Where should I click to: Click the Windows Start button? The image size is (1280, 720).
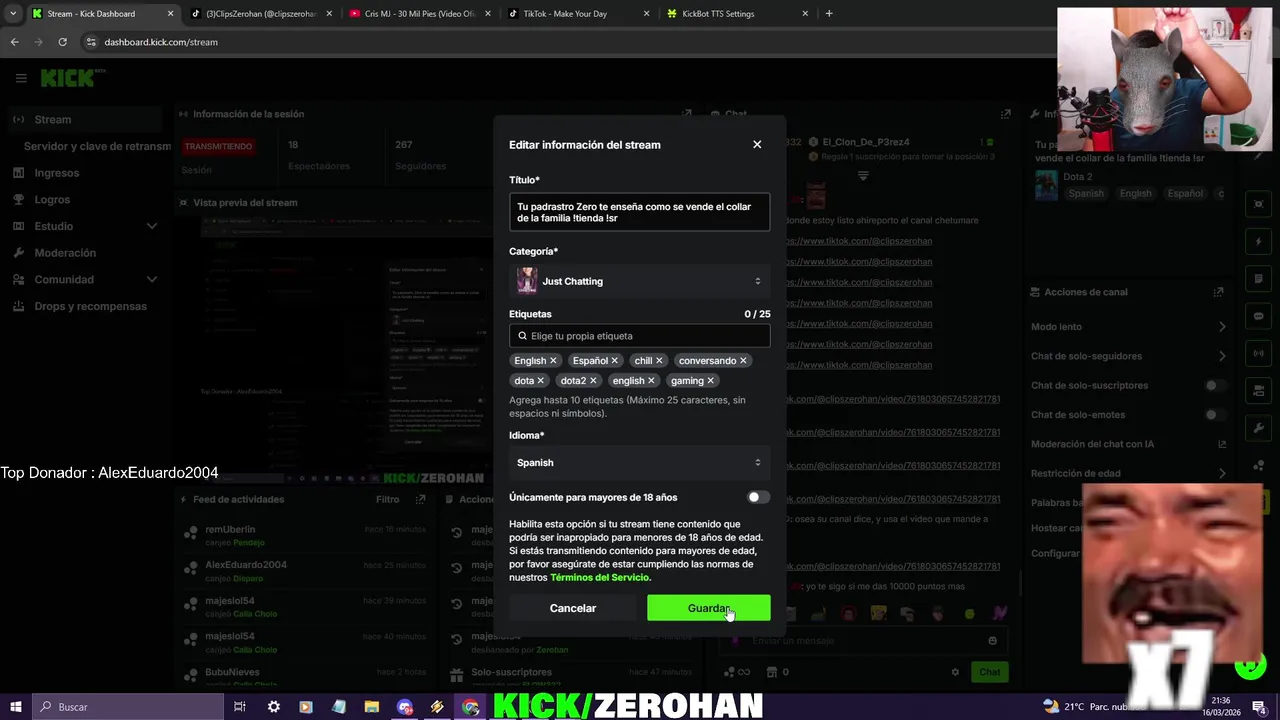tap(17, 707)
